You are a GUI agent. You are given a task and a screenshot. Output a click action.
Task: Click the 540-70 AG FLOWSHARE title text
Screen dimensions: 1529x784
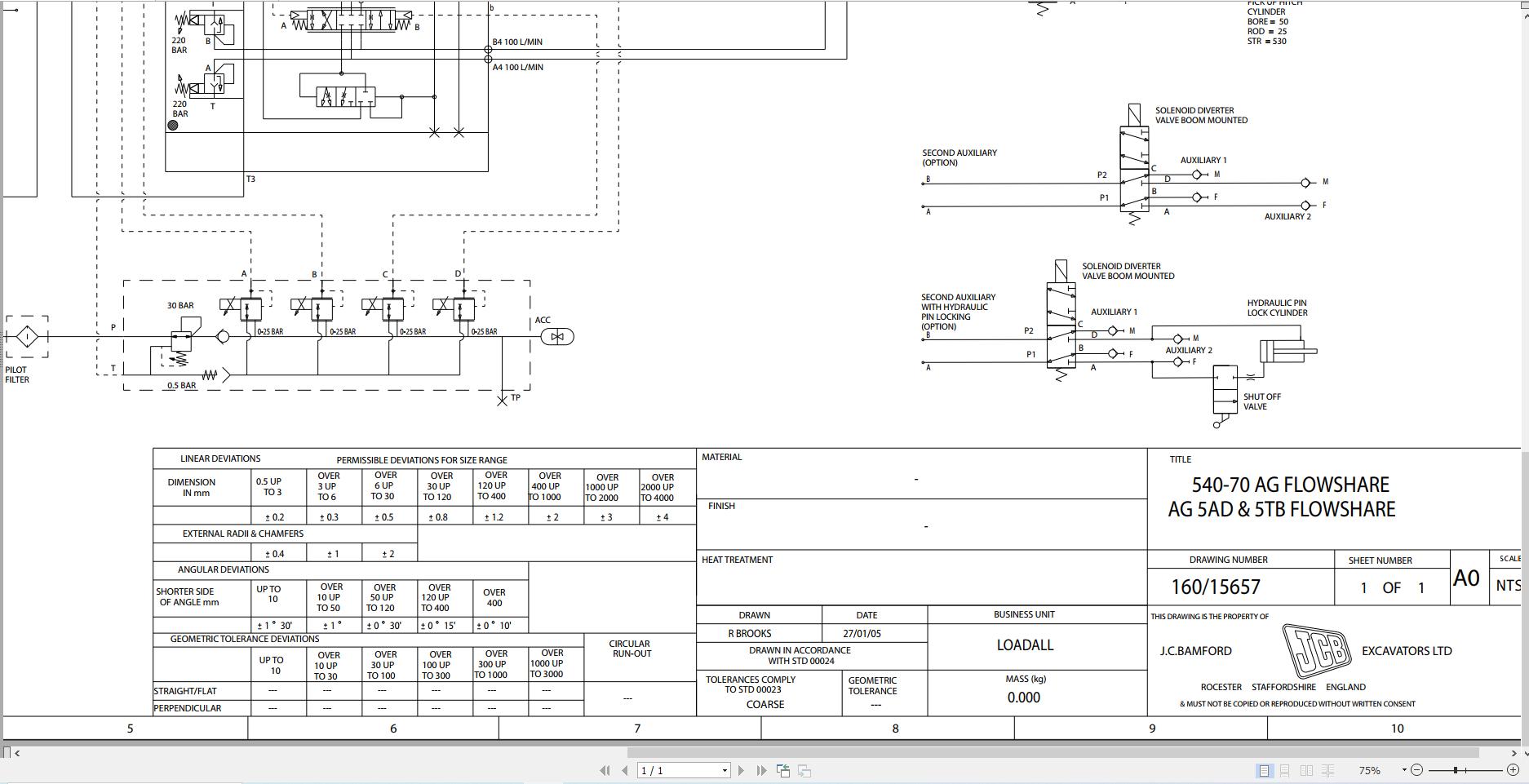pyautogui.click(x=1290, y=485)
